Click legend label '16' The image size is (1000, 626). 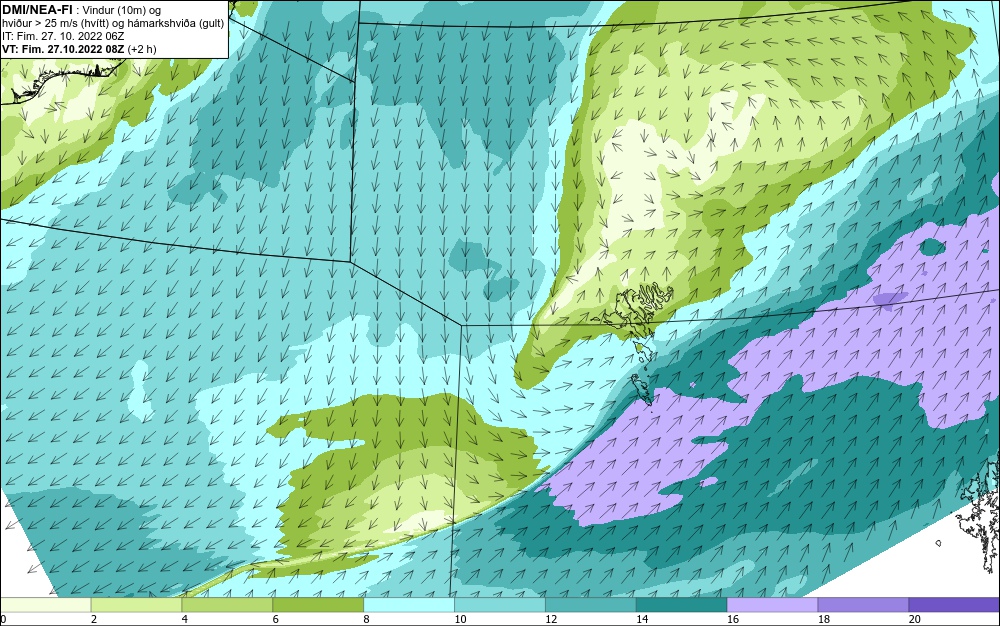733,619
